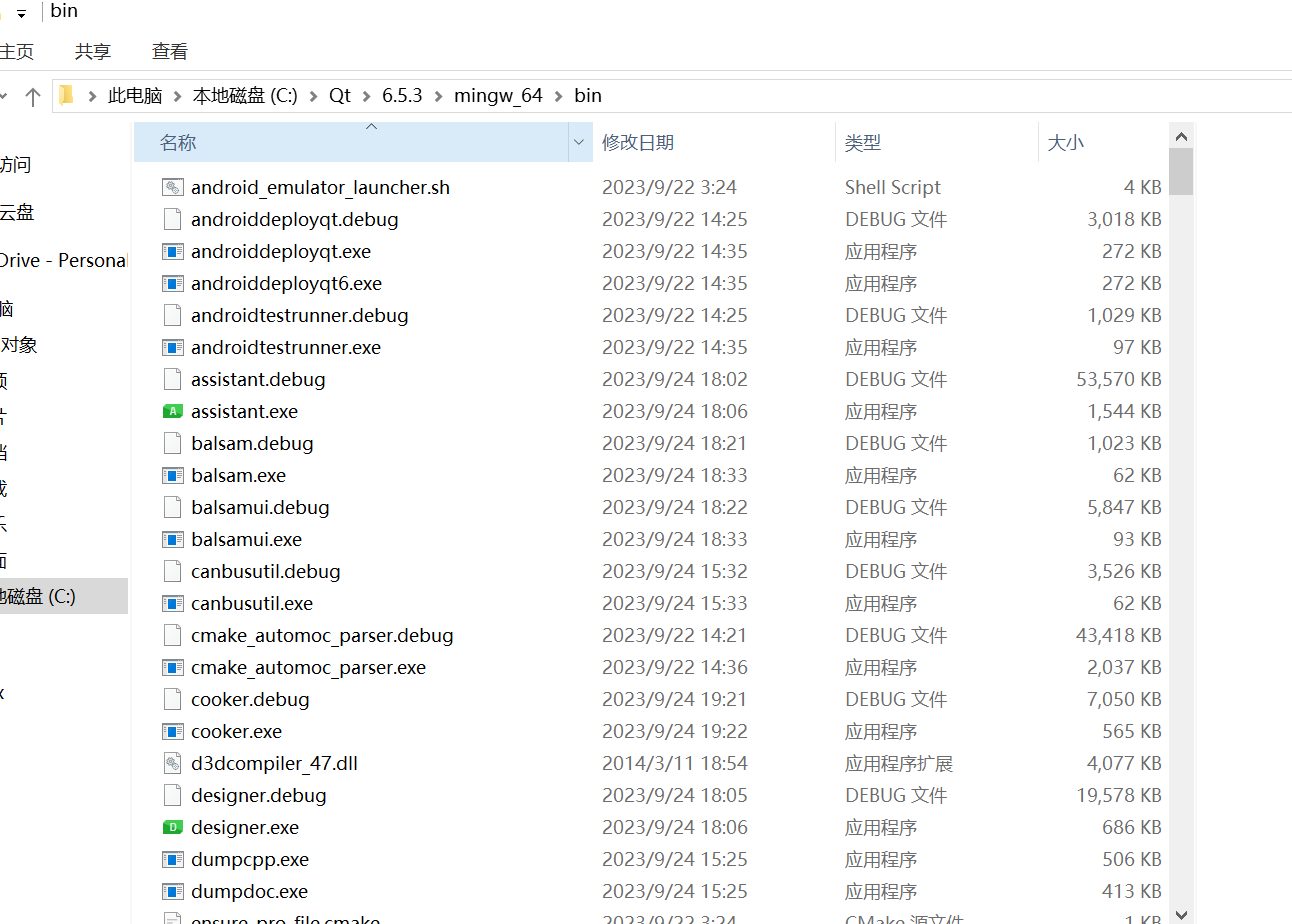Expand the Quick Access Toolbar dropdown arrow
Viewport: 1292px width, 924px height.
[22, 11]
